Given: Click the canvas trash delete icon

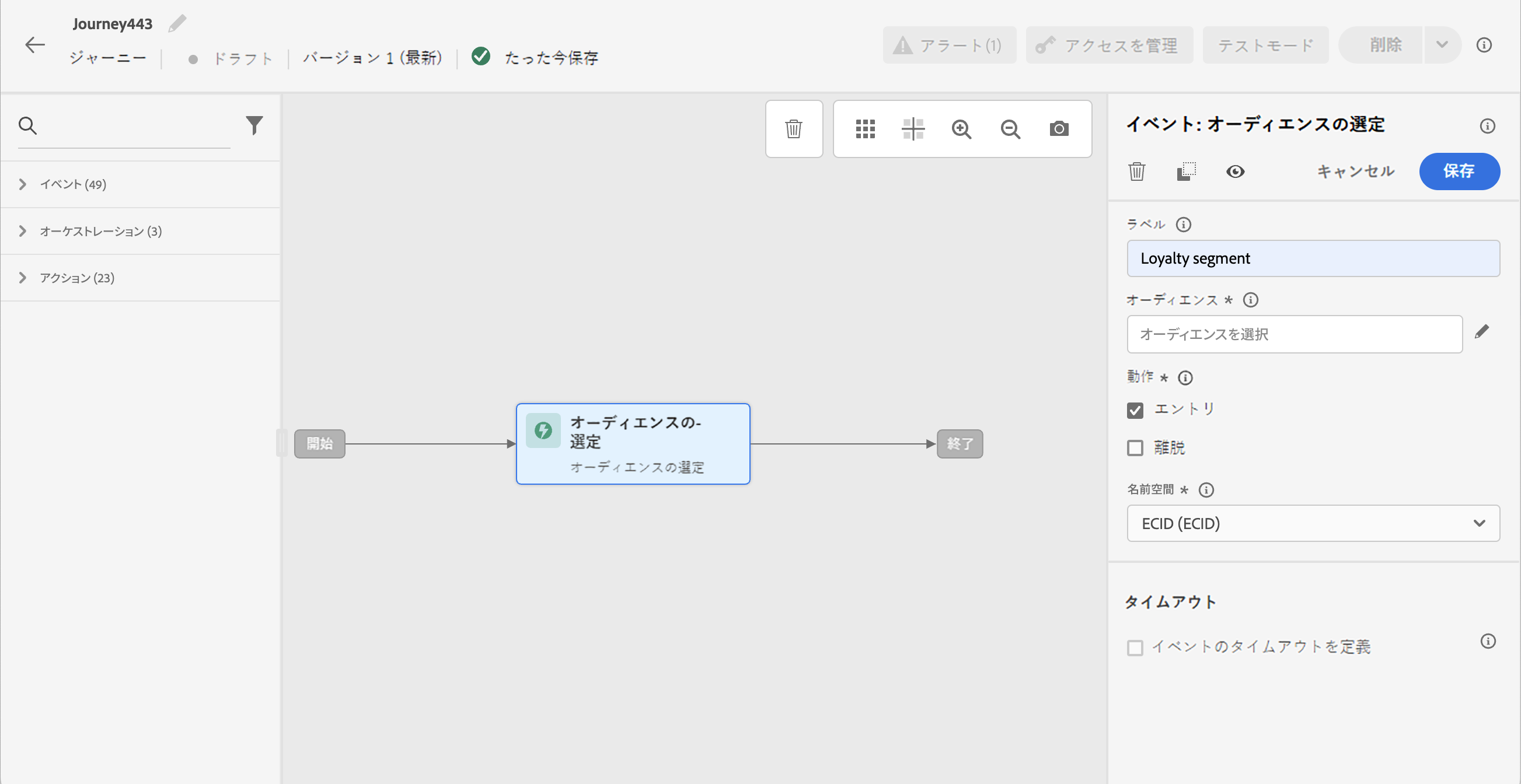Looking at the screenshot, I should click(x=794, y=128).
